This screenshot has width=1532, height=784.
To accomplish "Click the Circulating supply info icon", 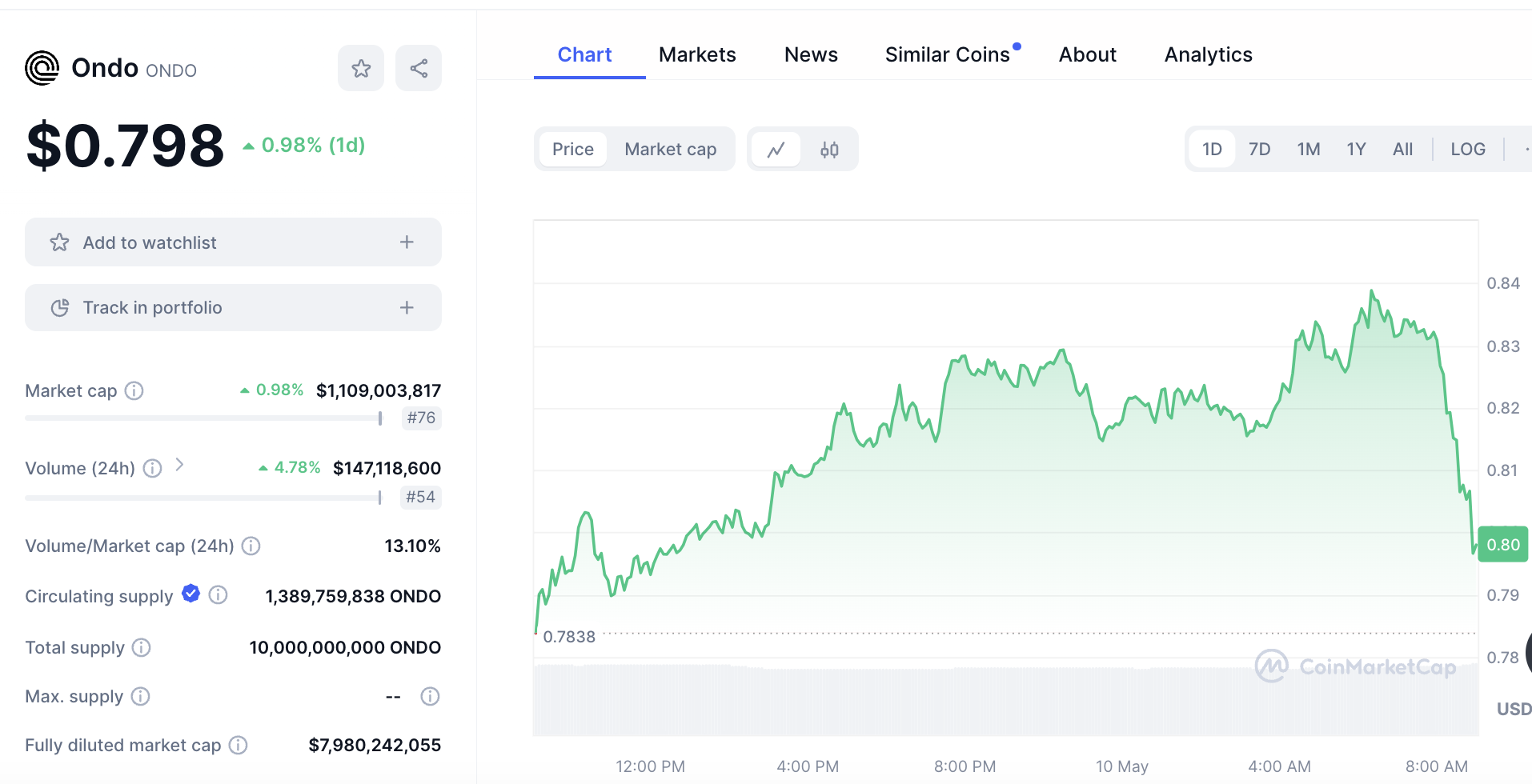I will click(219, 595).
